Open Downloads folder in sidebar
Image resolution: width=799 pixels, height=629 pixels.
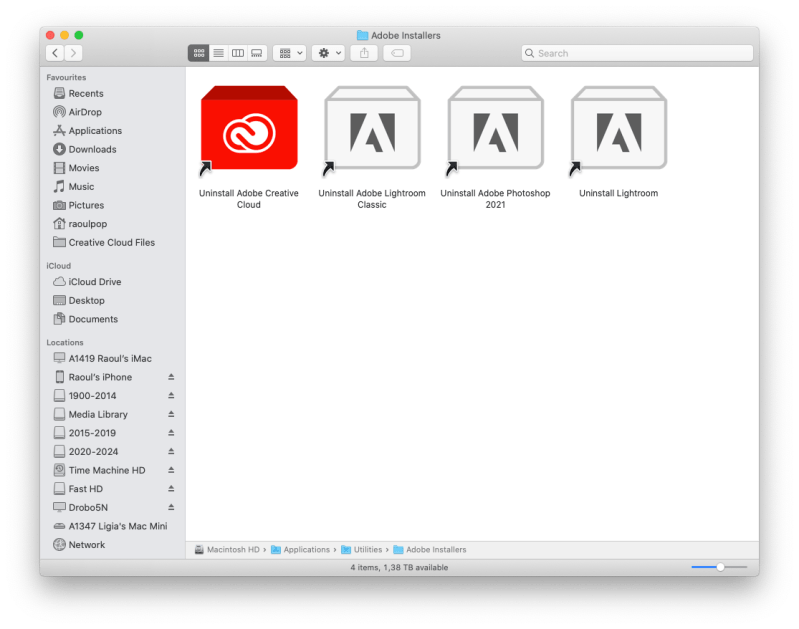(92, 150)
